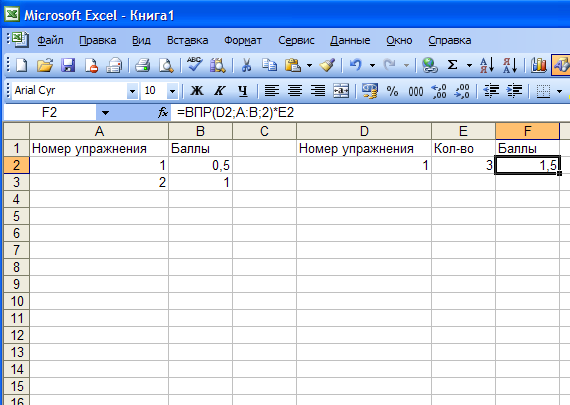Expand the Name Box F2 dropdown arrow

coord(105,113)
